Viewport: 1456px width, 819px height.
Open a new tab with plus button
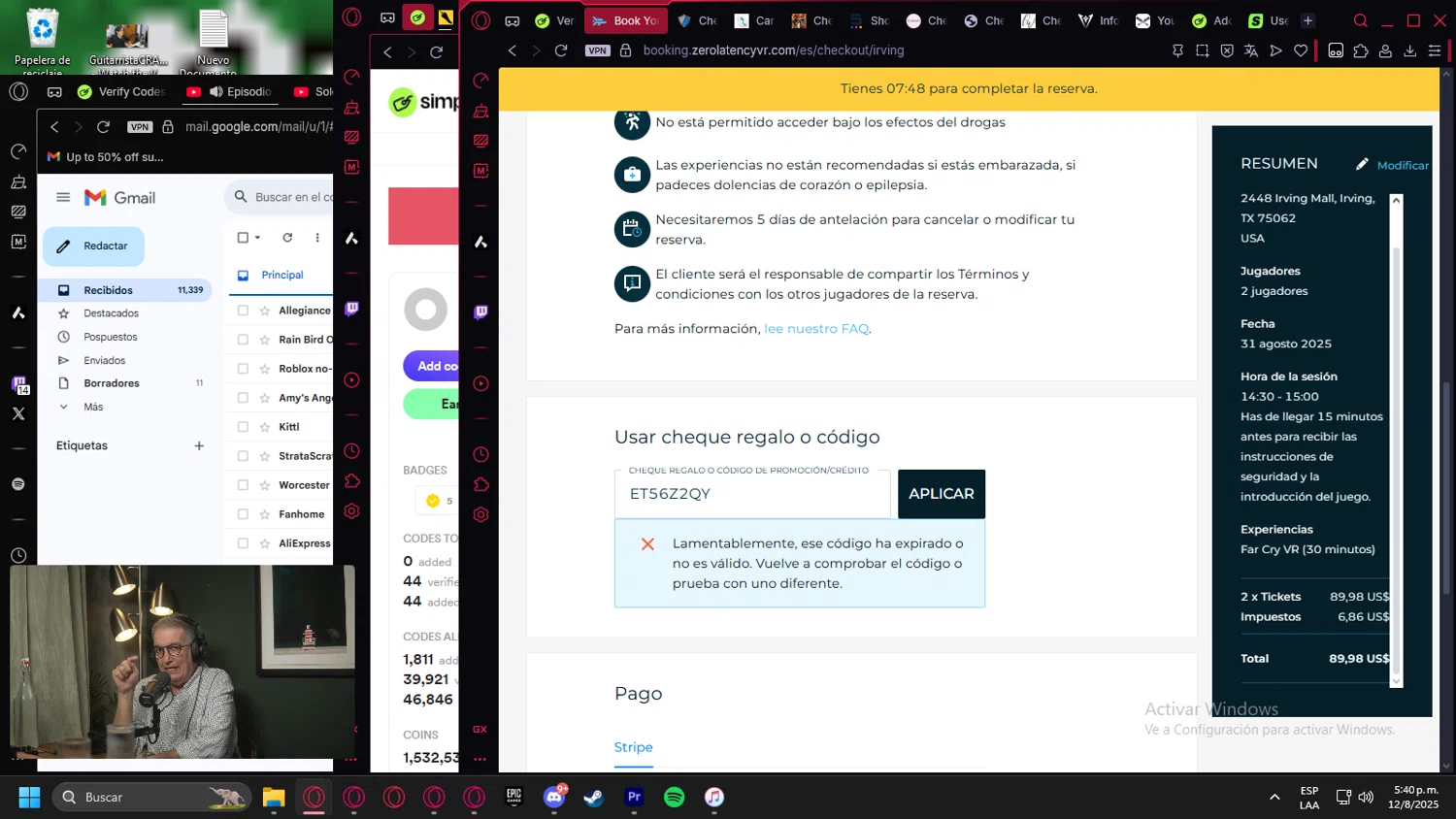coord(1308,20)
